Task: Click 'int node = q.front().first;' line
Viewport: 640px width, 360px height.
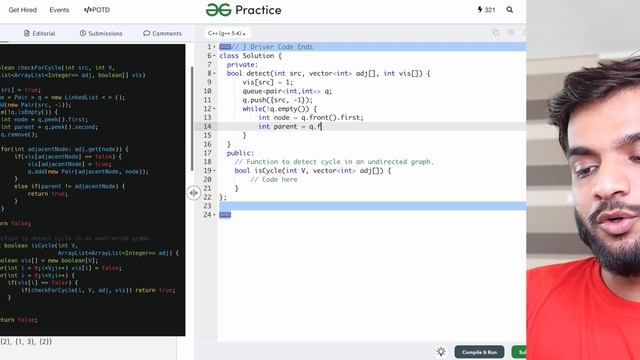Action: point(311,118)
